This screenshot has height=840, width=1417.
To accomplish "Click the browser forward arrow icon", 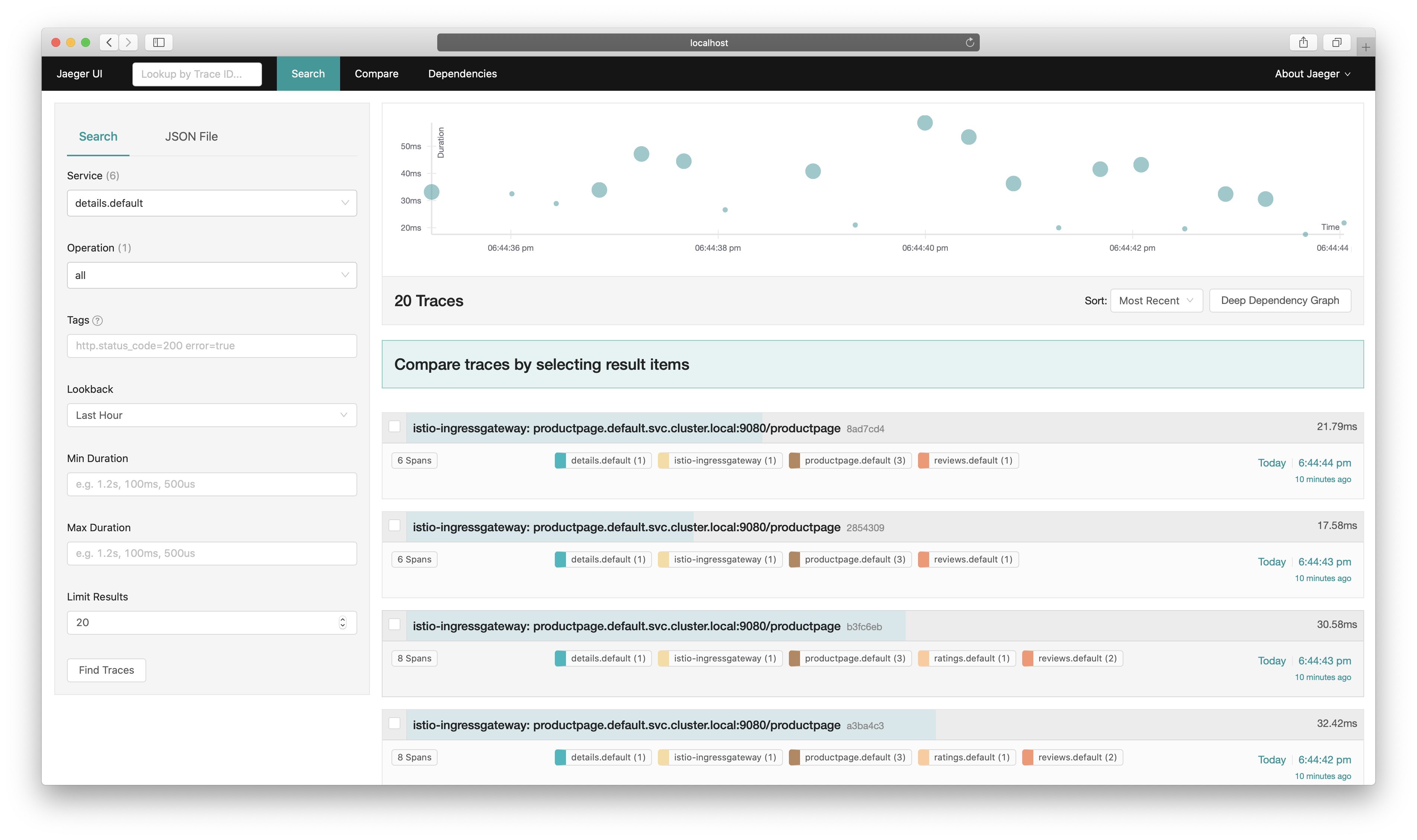I will [x=128, y=42].
